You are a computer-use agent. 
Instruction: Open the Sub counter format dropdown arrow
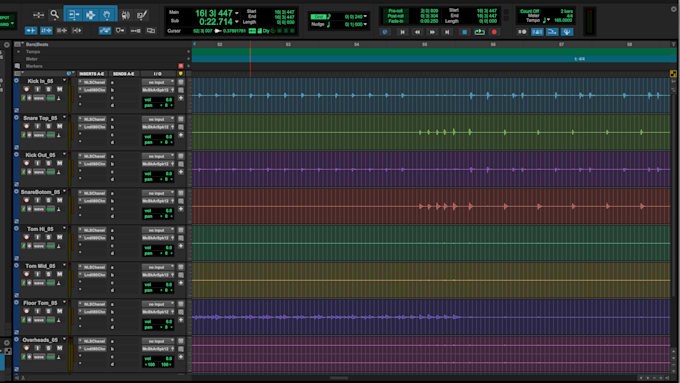pyautogui.click(x=237, y=22)
